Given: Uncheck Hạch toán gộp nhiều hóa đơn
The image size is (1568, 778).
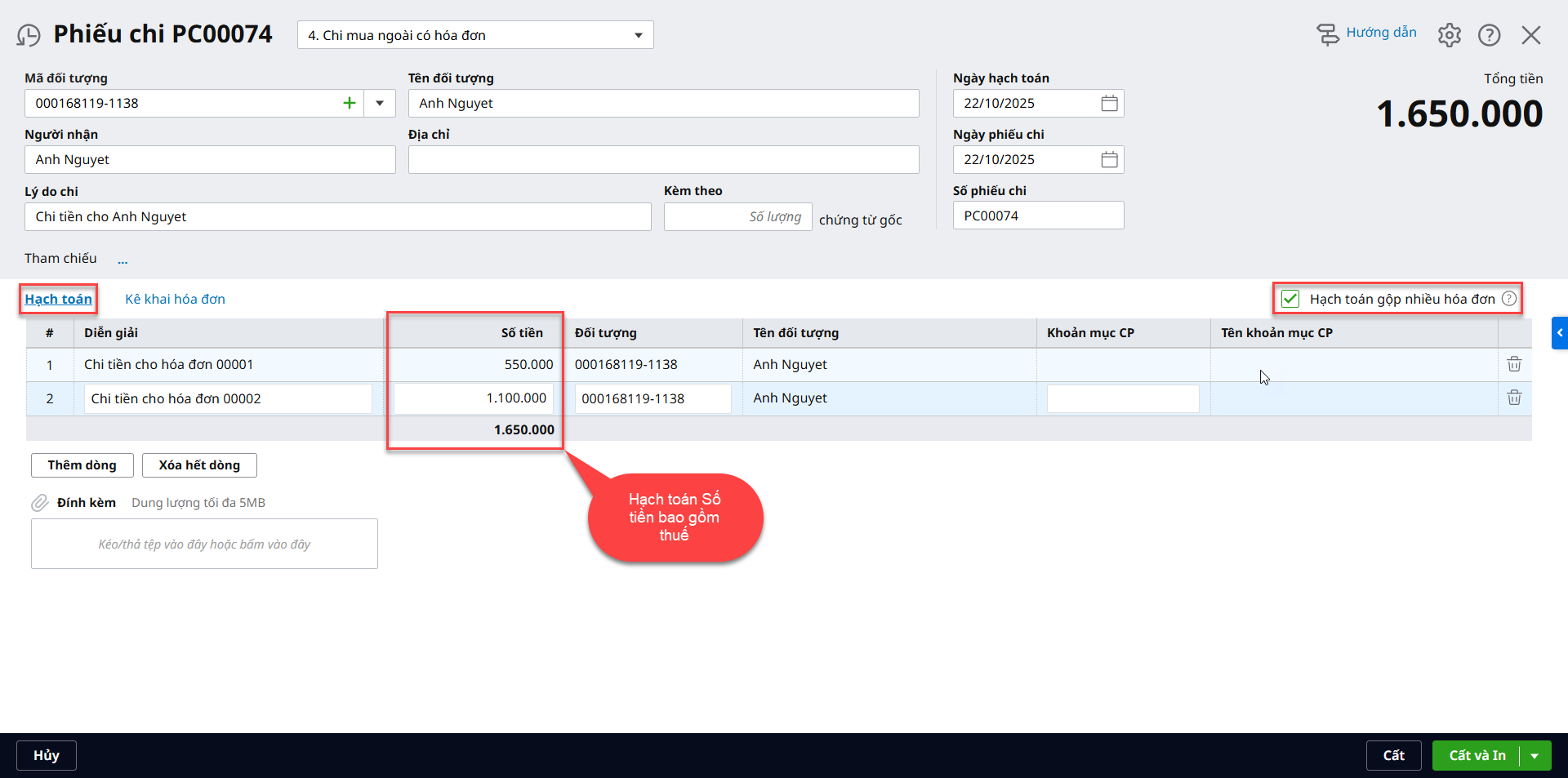Looking at the screenshot, I should (x=1290, y=299).
